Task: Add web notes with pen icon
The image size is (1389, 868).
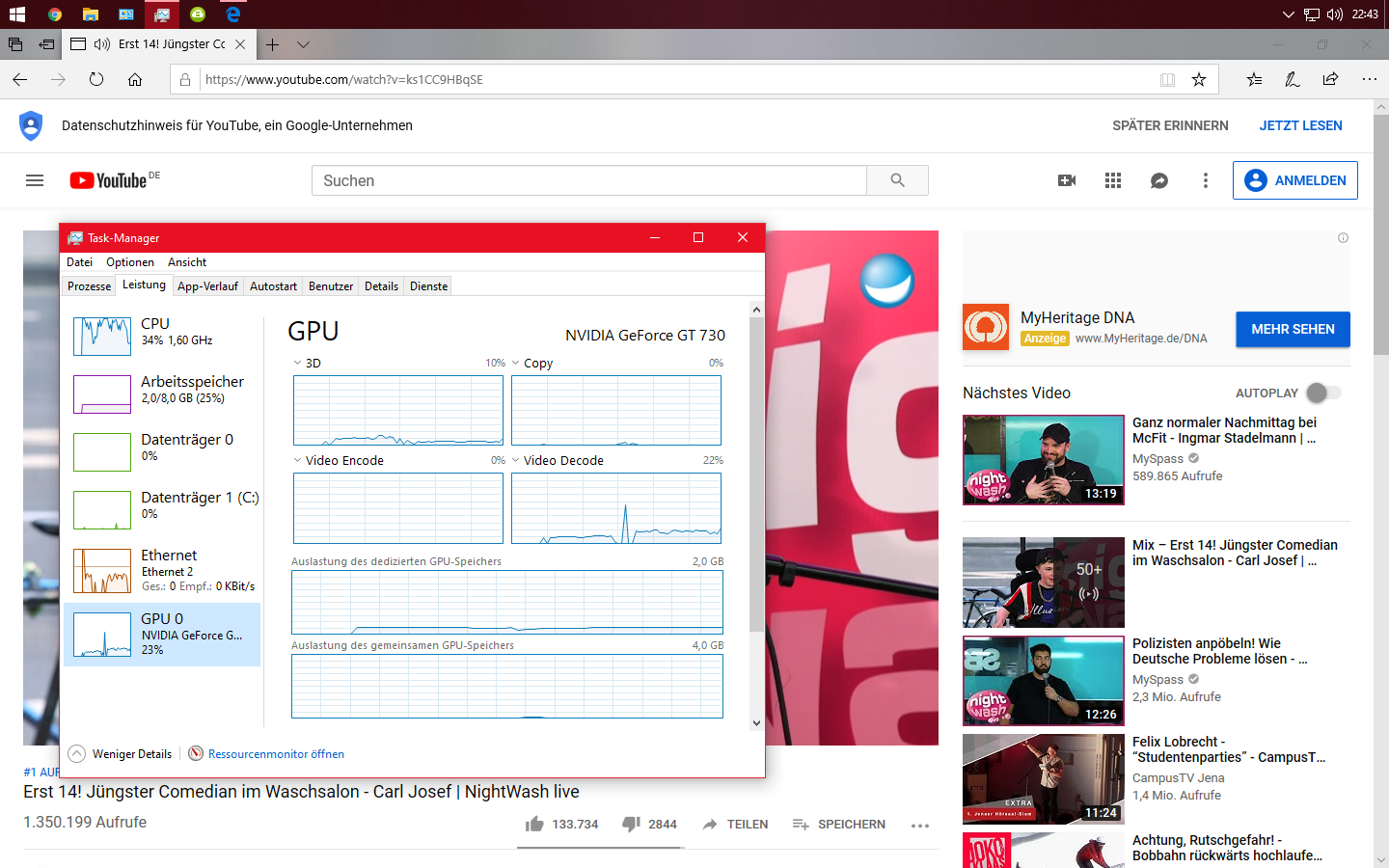Action: [x=1293, y=79]
